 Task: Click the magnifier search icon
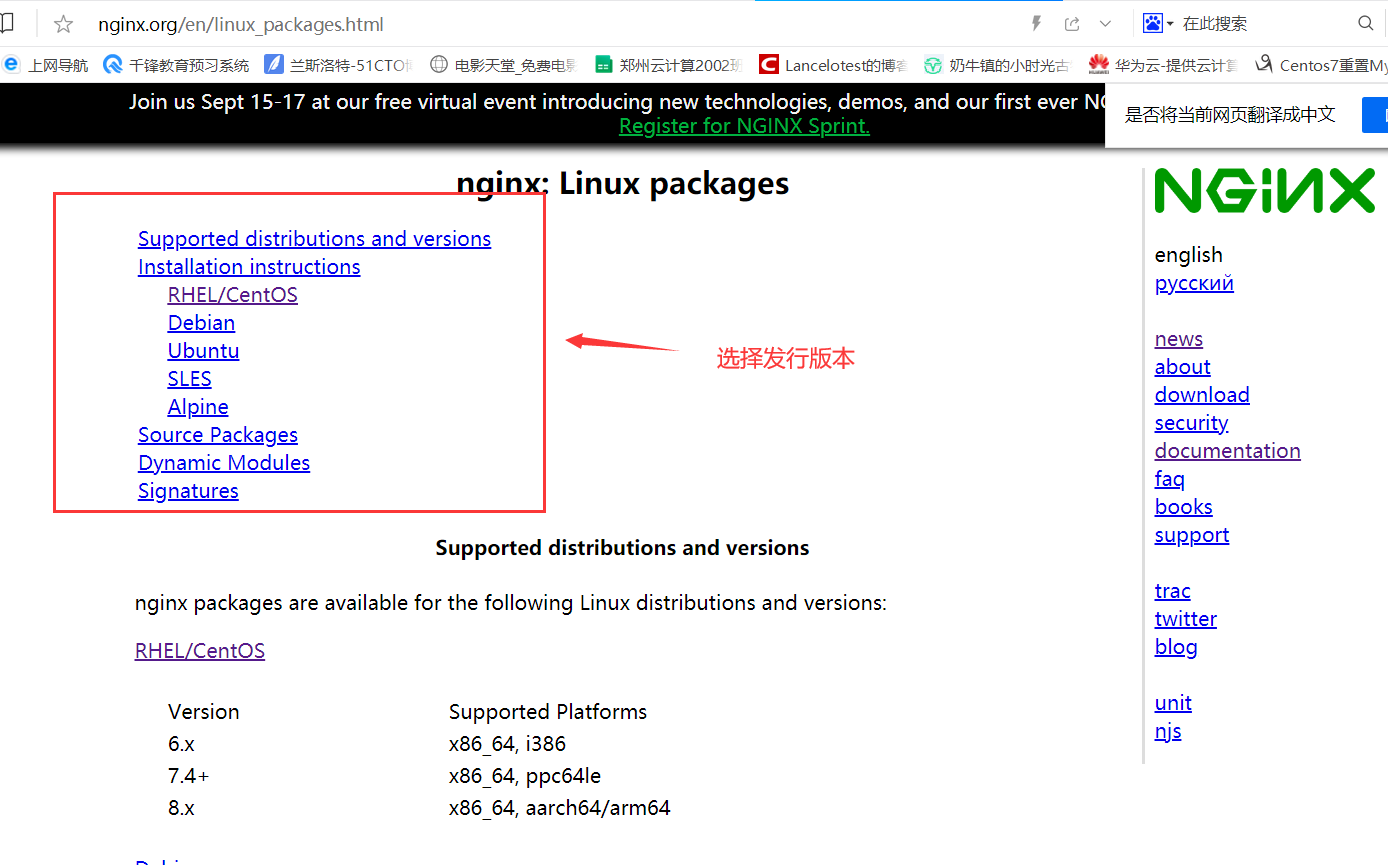1366,23
